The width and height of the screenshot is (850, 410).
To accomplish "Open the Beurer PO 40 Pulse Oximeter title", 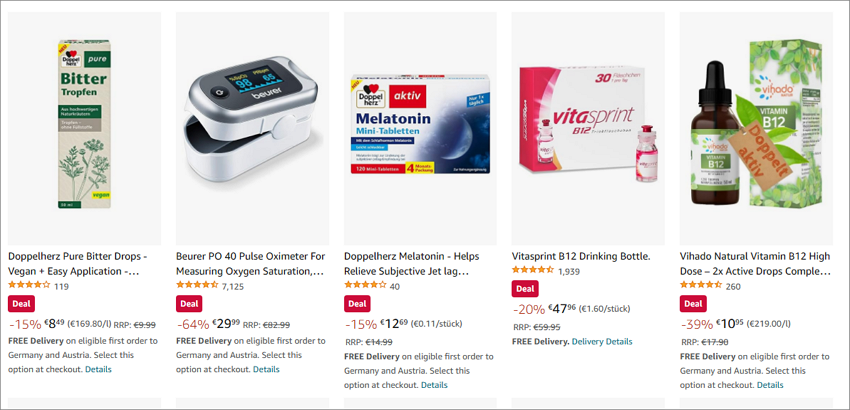I will [250, 264].
